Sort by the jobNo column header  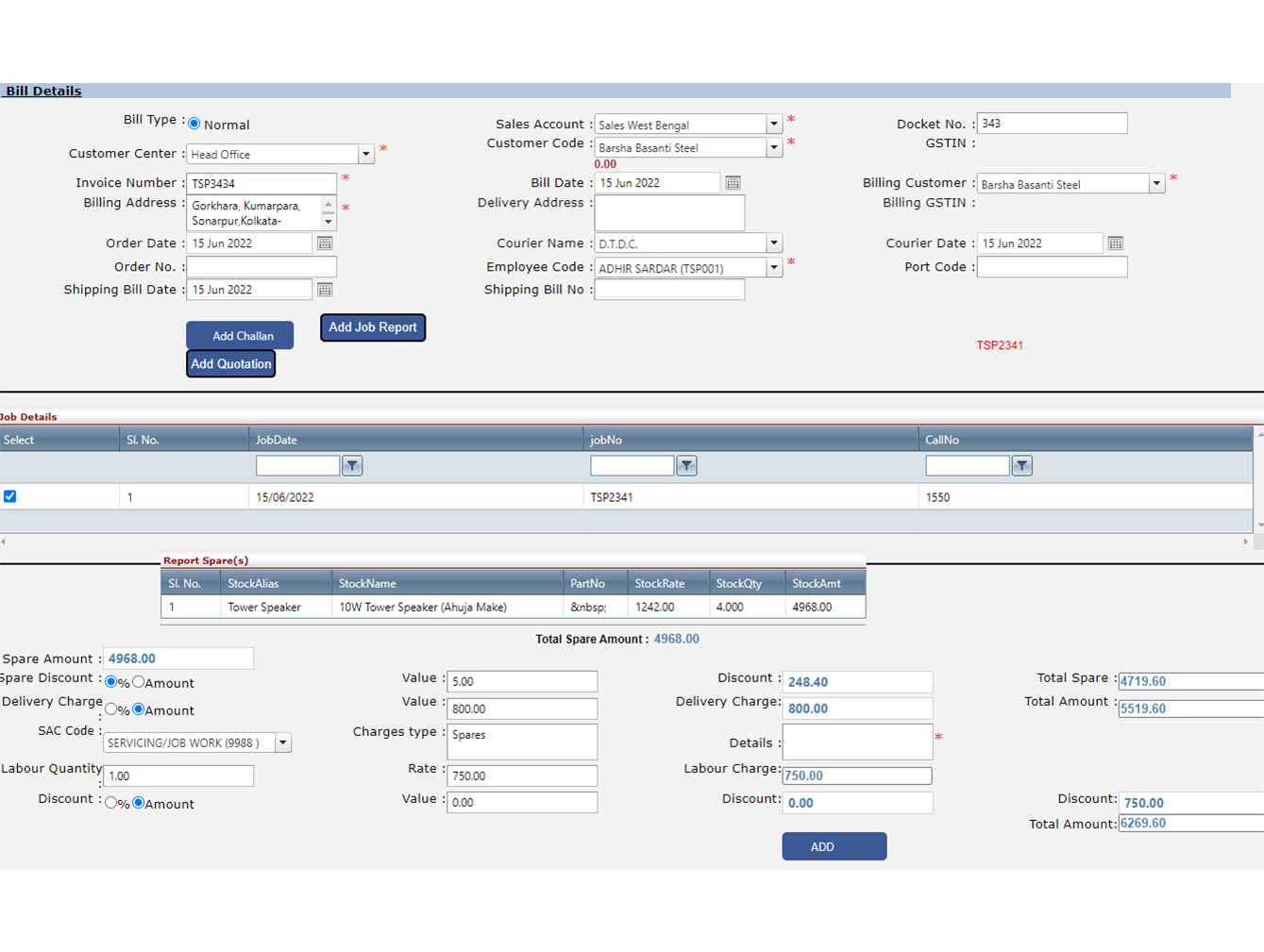pyautogui.click(x=750, y=440)
